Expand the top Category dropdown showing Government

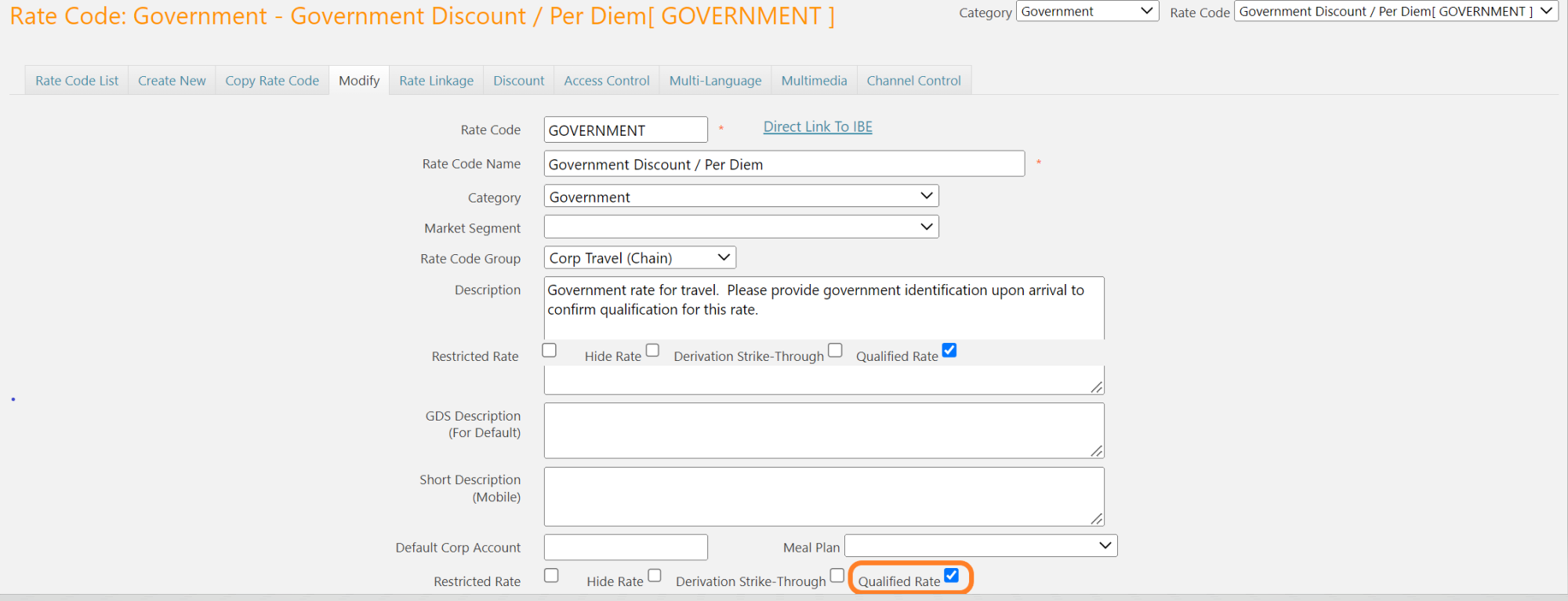pyautogui.click(x=1087, y=11)
